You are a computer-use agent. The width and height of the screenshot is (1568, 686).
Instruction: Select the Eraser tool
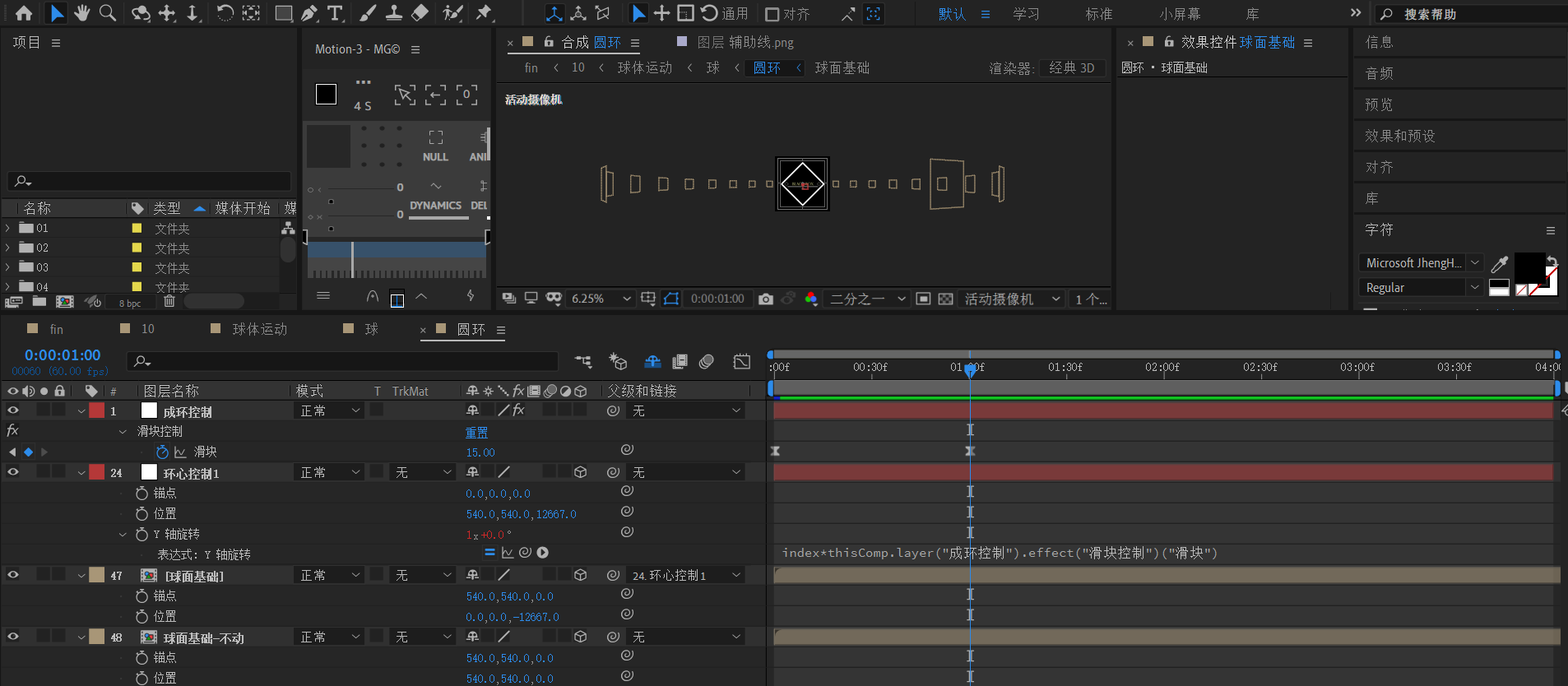[x=420, y=13]
